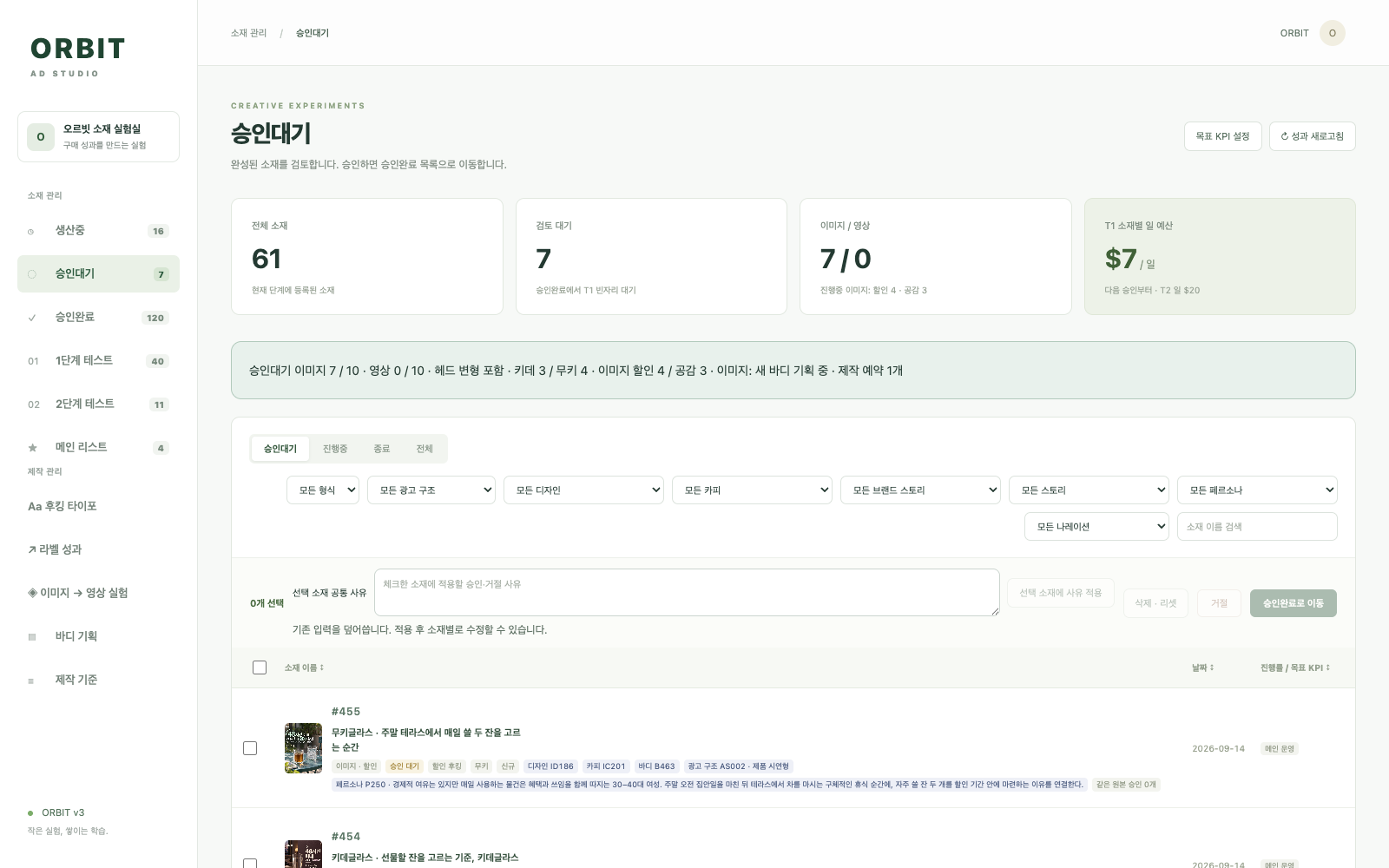Click the 메인 운영 badge on row #455

click(x=1280, y=748)
